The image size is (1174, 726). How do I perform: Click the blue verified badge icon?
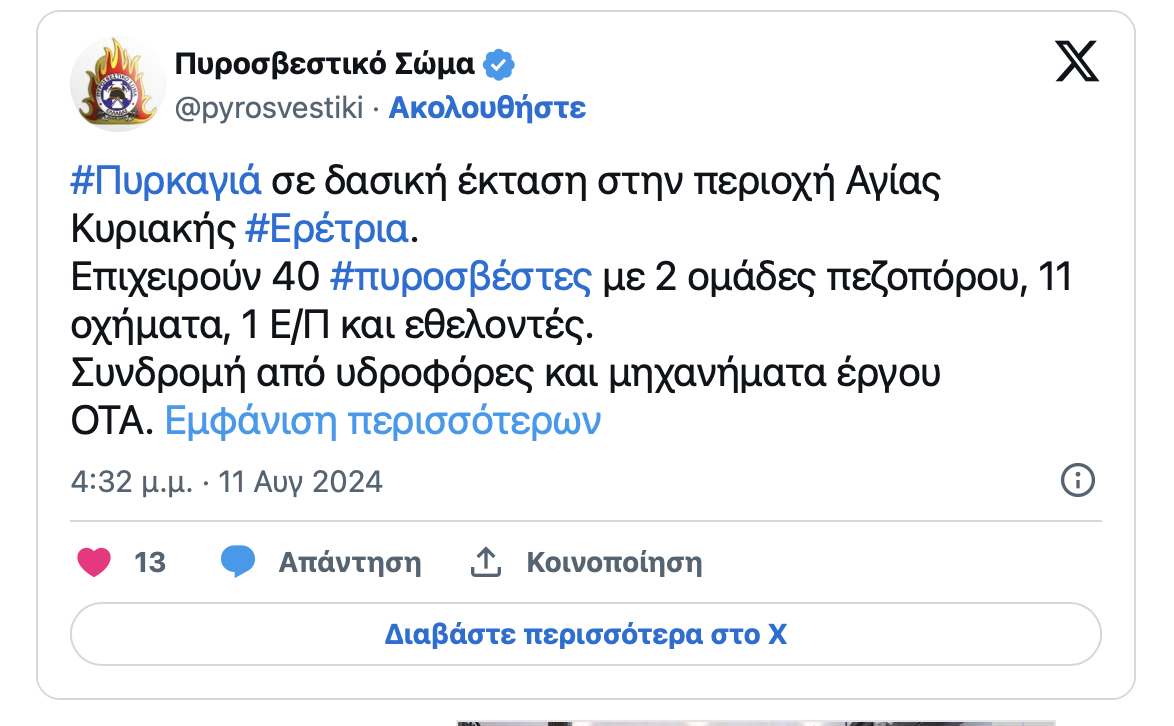[499, 65]
